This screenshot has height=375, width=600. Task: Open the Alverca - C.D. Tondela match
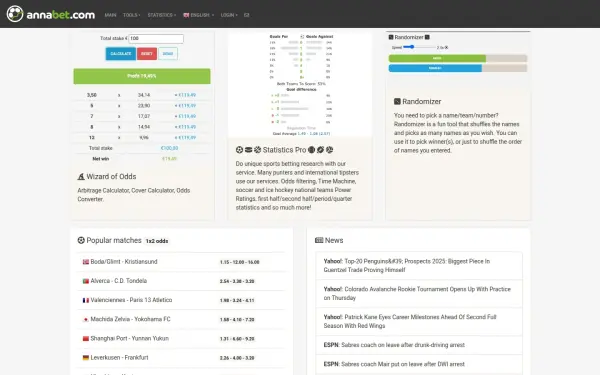point(119,281)
